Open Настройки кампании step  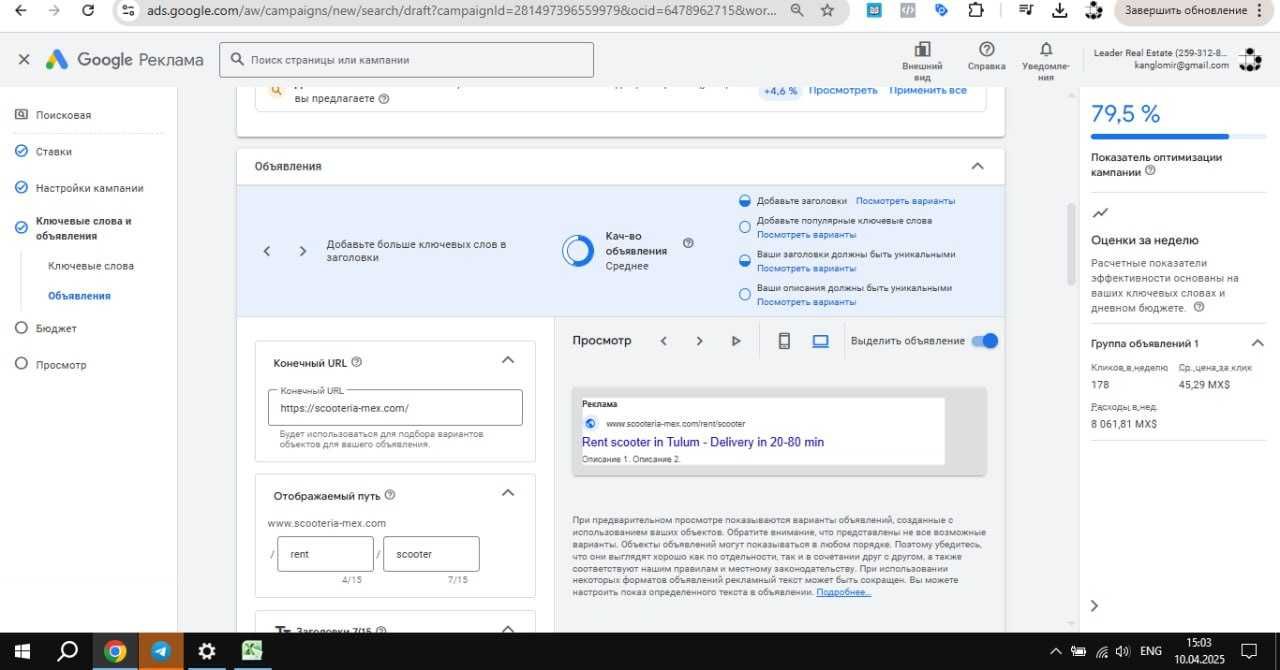tap(89, 188)
